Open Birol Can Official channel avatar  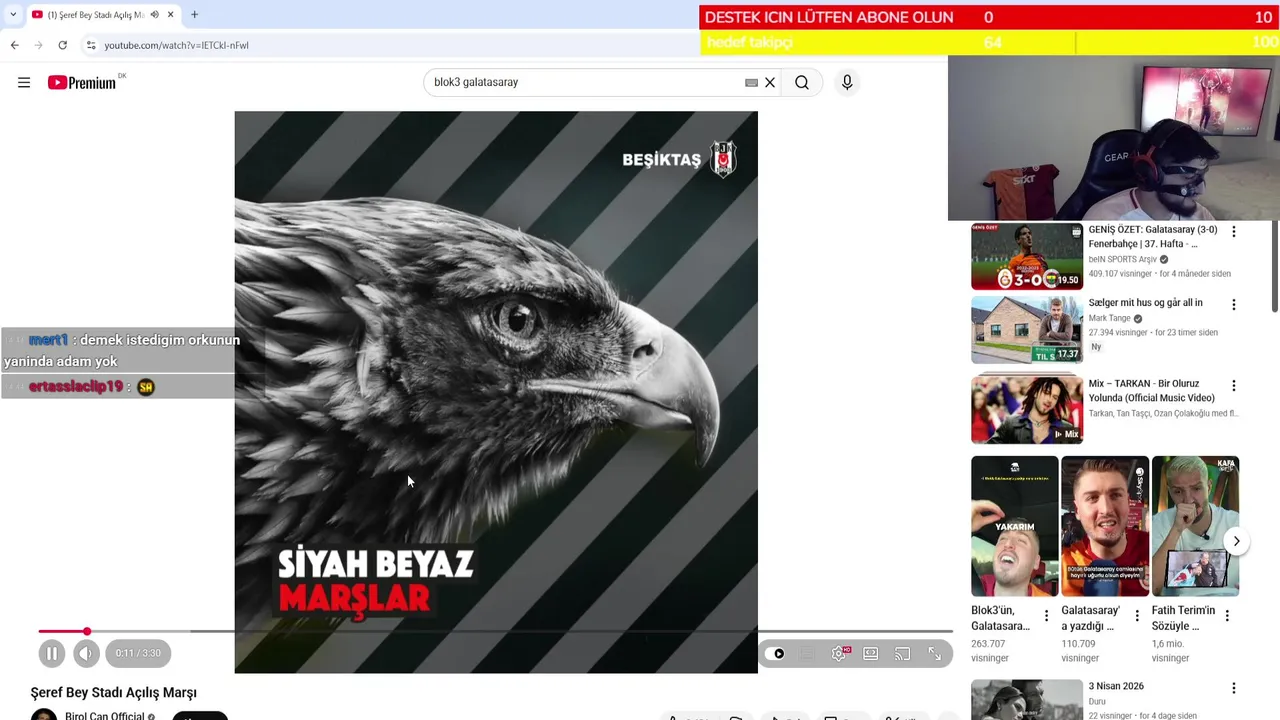pos(44,715)
